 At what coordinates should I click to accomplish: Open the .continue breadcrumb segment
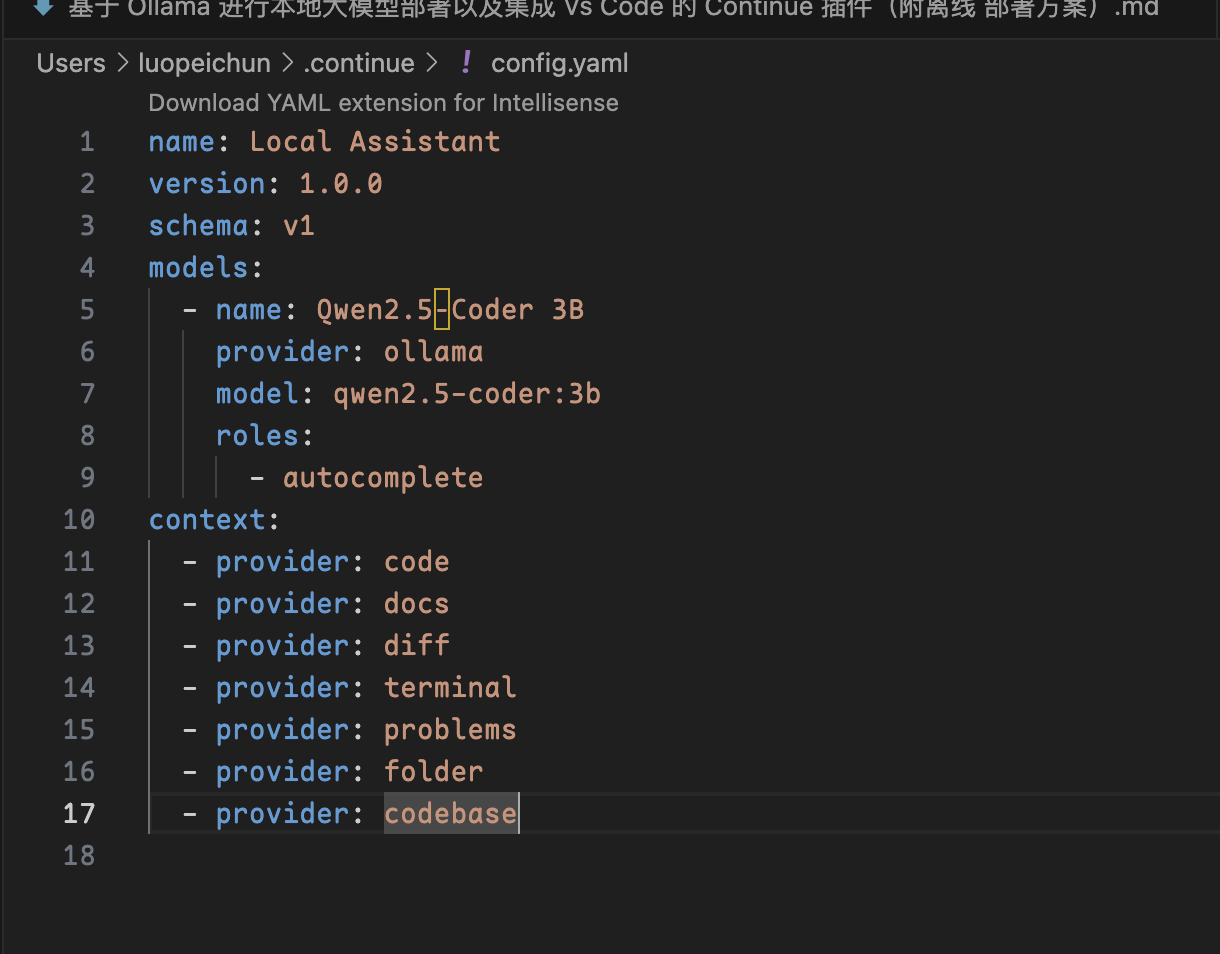tap(359, 63)
